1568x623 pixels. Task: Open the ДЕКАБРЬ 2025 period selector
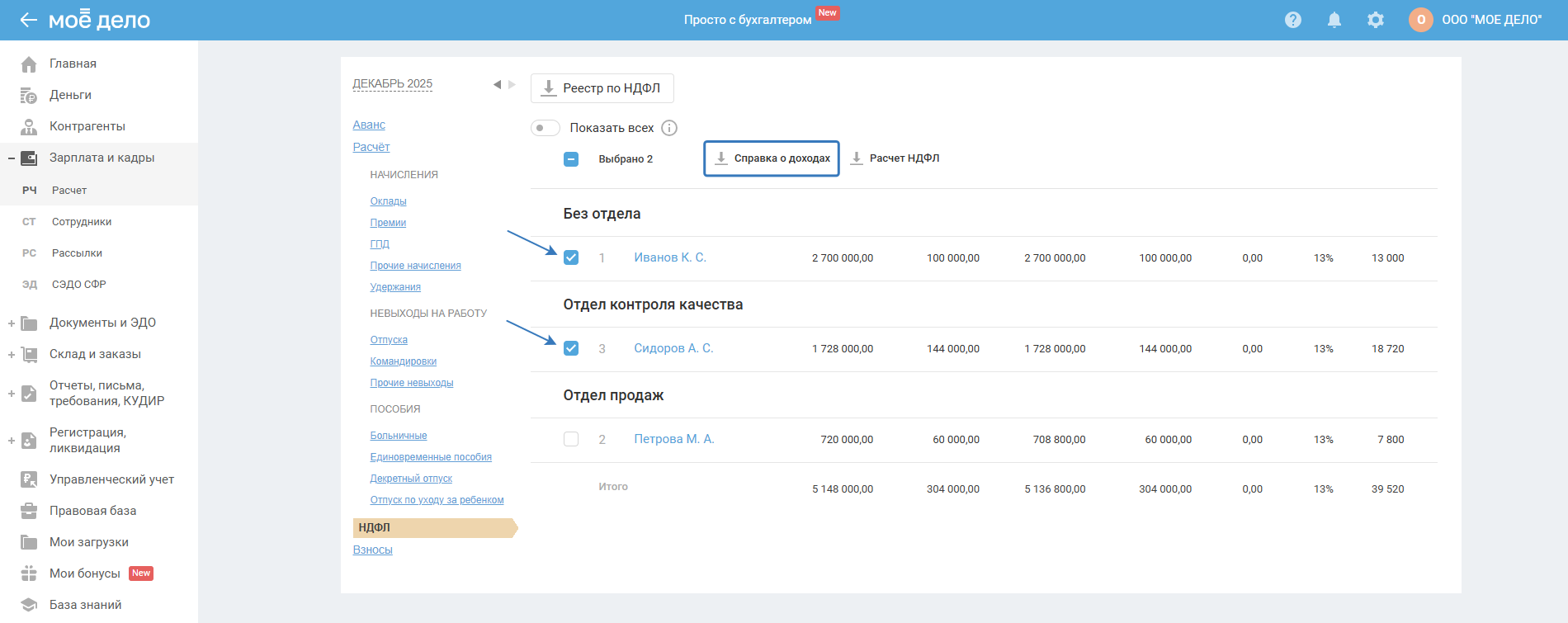[x=393, y=84]
